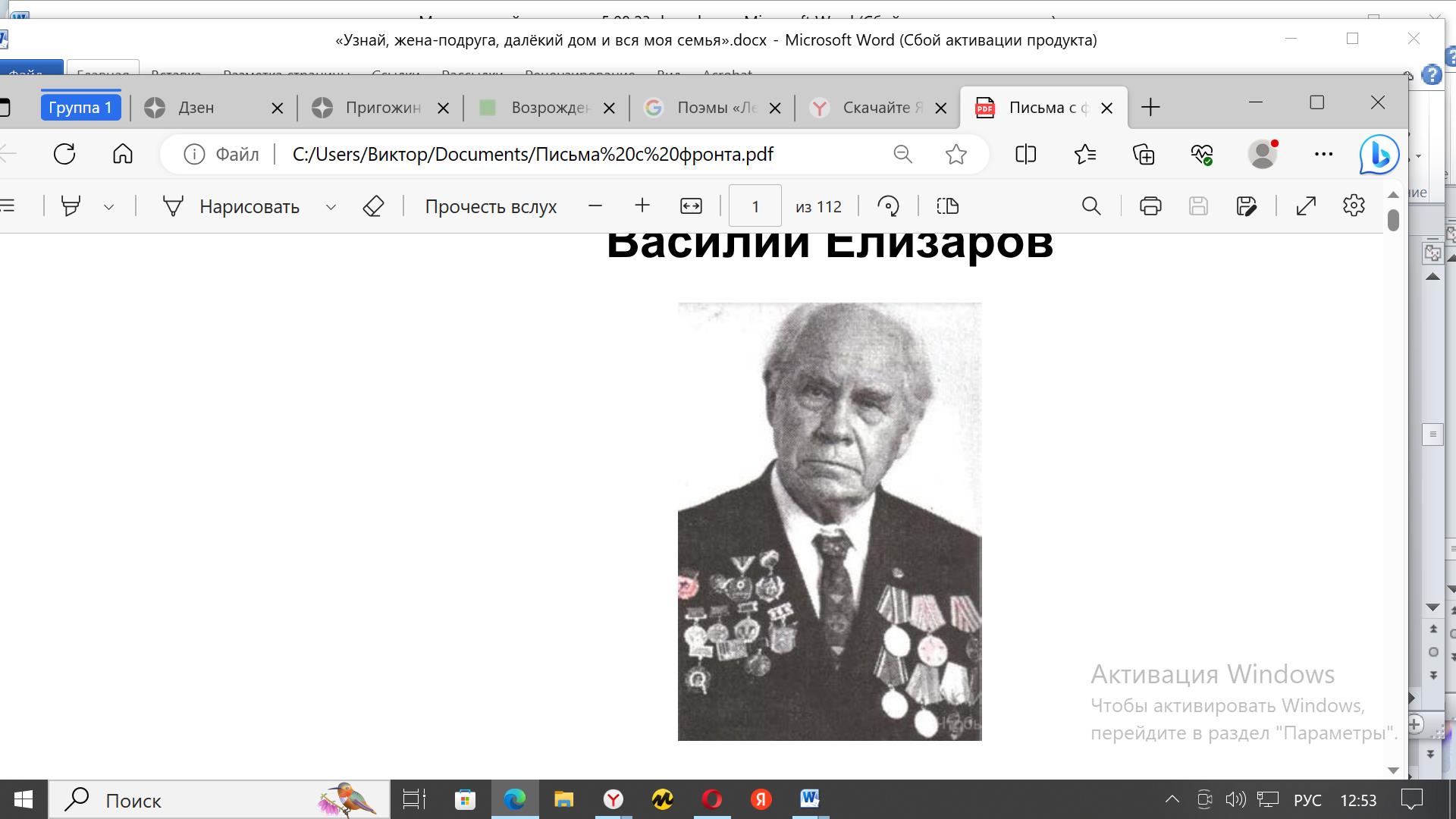Open File Explorer from taskbar
The image size is (1456, 819).
tap(563, 799)
